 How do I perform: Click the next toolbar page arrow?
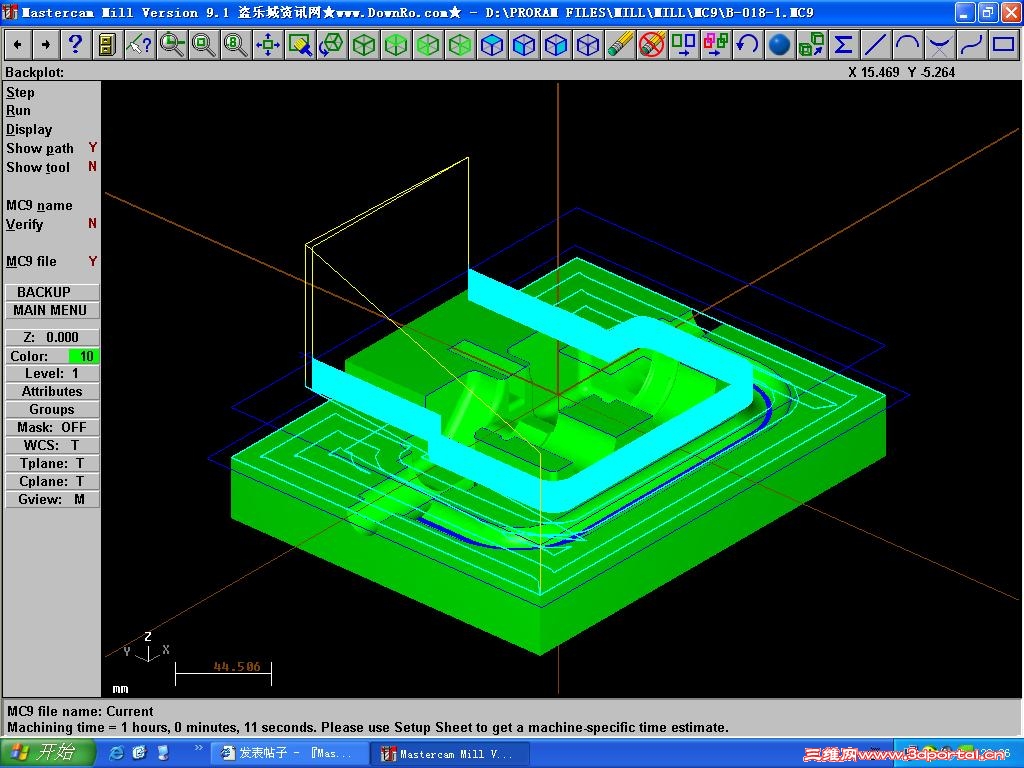(x=46, y=44)
